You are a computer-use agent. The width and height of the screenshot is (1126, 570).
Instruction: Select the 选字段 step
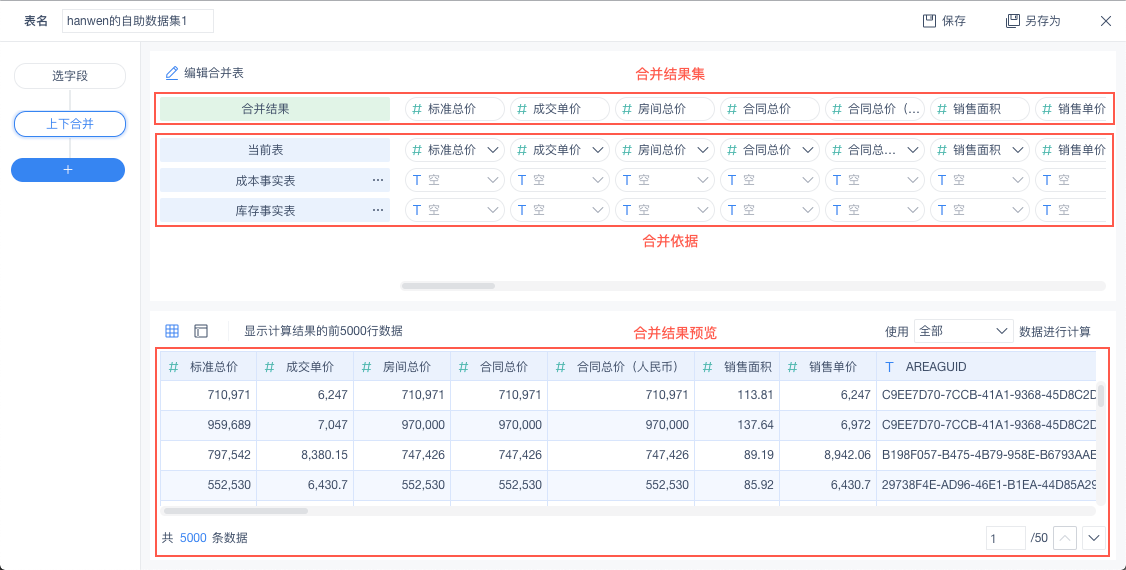click(70, 76)
